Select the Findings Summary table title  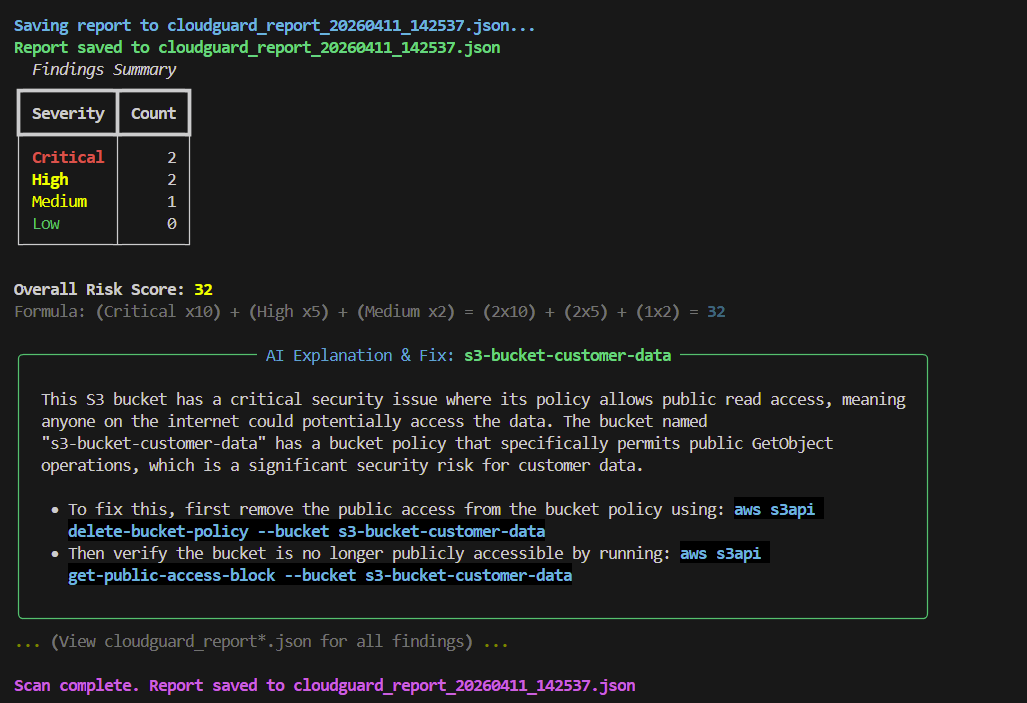(x=104, y=69)
